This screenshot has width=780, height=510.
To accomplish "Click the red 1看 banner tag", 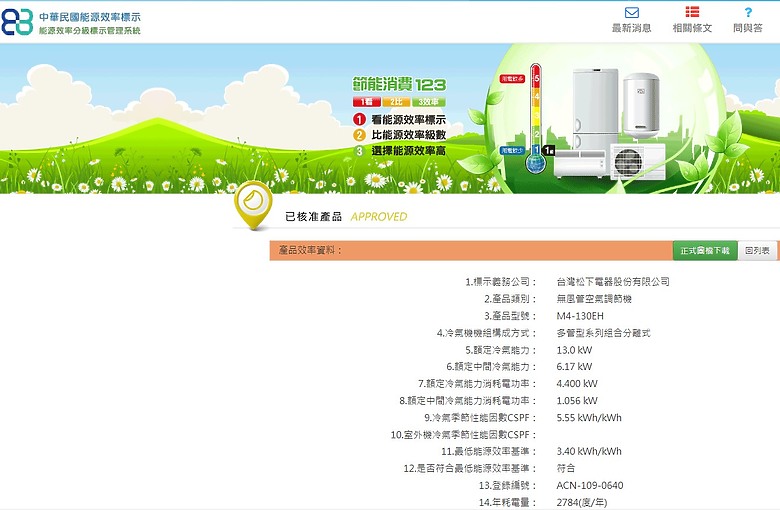I will [x=367, y=102].
